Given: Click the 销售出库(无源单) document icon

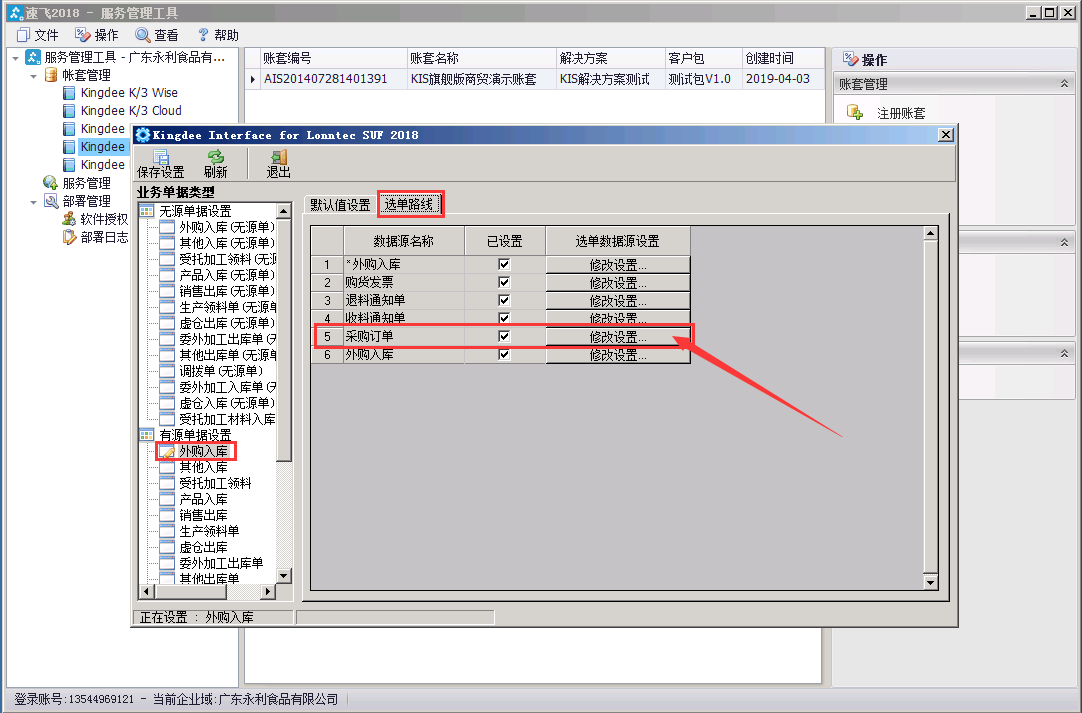Looking at the screenshot, I should (167, 291).
